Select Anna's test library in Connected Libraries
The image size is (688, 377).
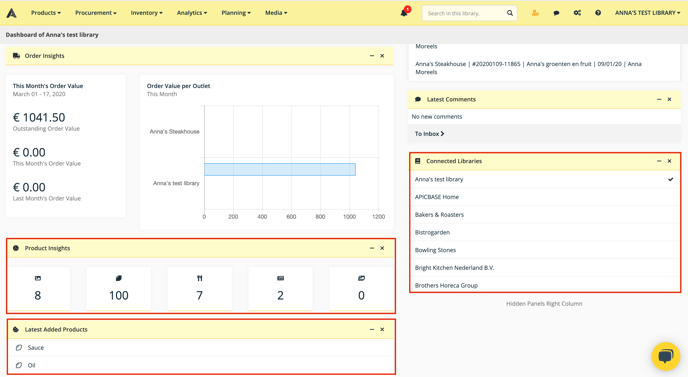pos(544,179)
